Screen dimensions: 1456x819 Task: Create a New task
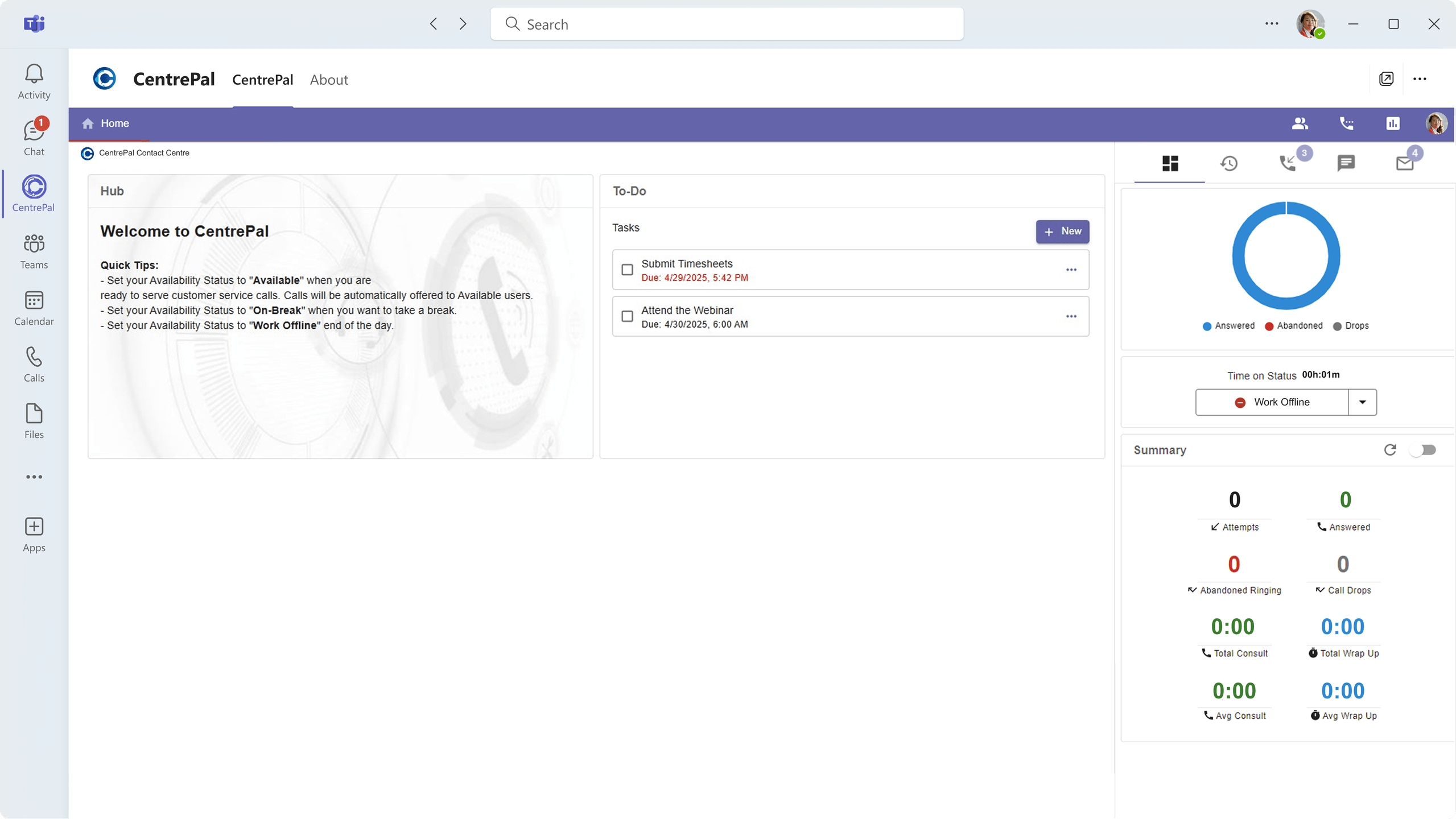[1062, 231]
